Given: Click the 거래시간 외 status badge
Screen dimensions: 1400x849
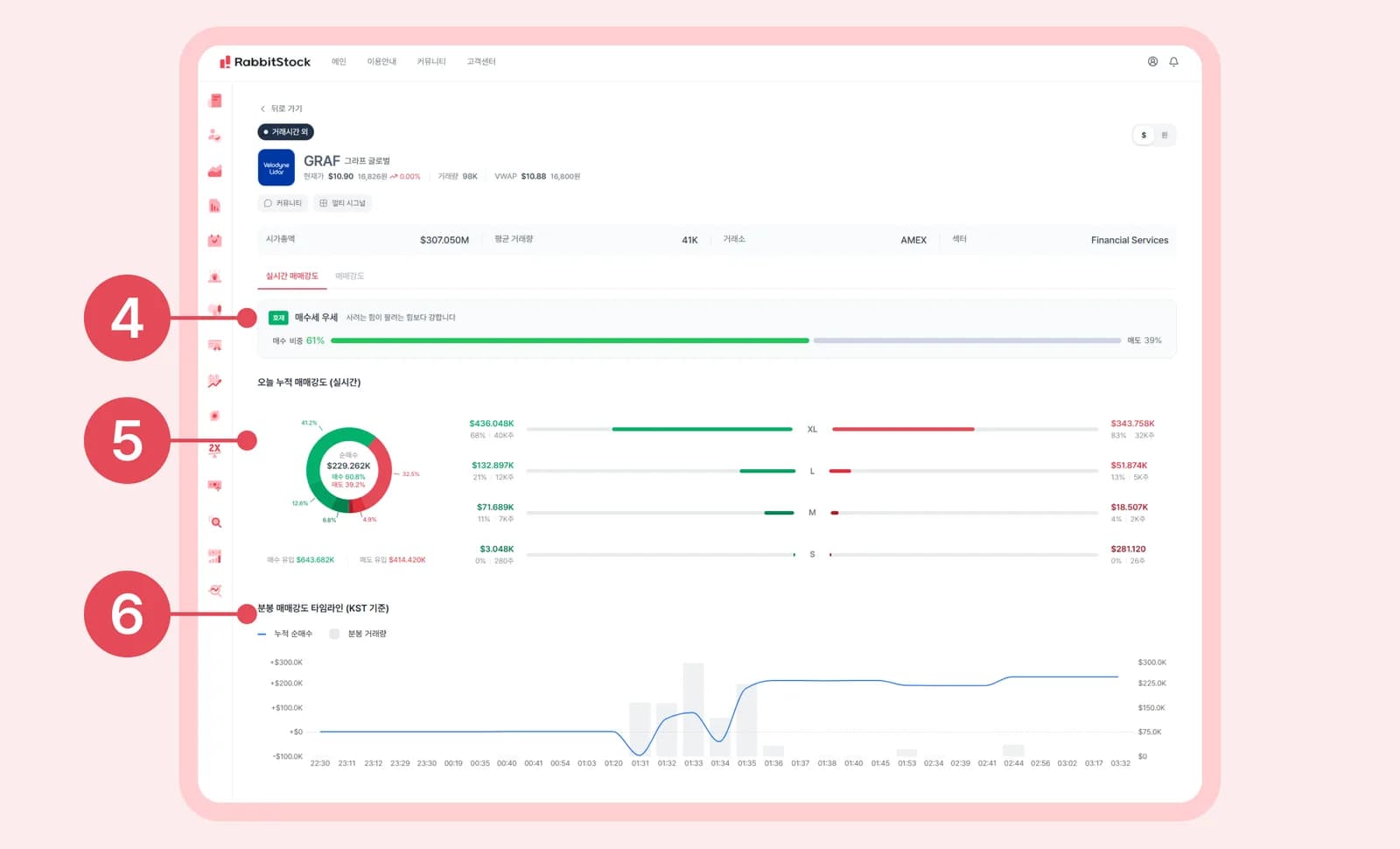Looking at the screenshot, I should point(285,132).
